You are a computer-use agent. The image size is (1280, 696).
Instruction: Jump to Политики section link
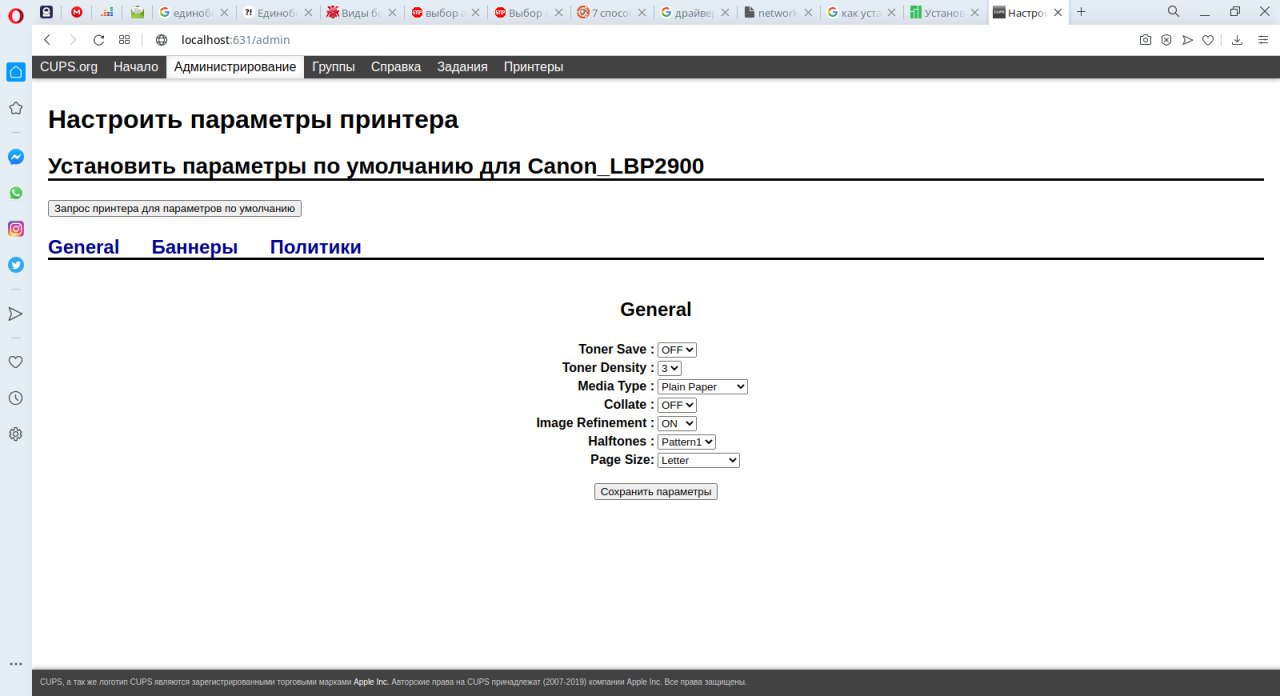tap(316, 247)
